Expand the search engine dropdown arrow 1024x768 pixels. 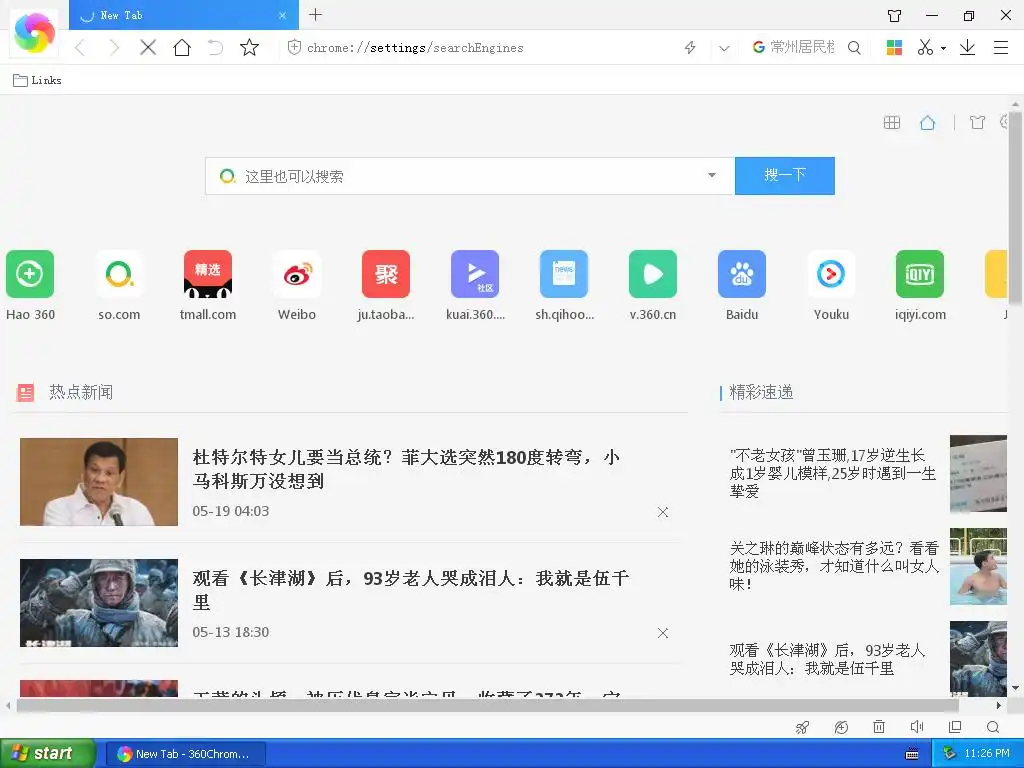point(712,175)
